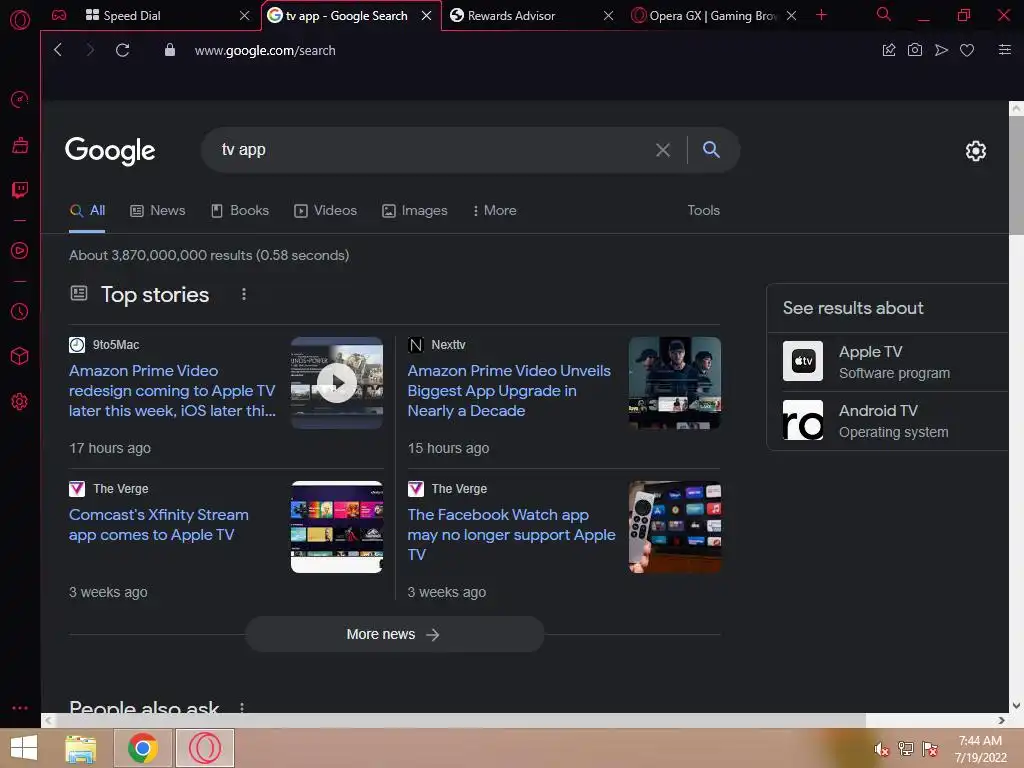Open the Tools search options

click(703, 210)
